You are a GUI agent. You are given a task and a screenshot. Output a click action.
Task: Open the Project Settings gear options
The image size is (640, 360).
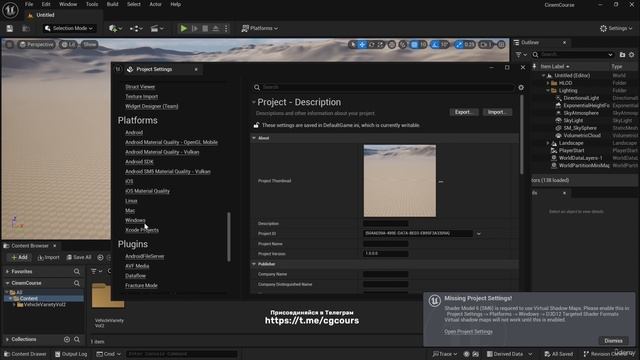[521, 87]
